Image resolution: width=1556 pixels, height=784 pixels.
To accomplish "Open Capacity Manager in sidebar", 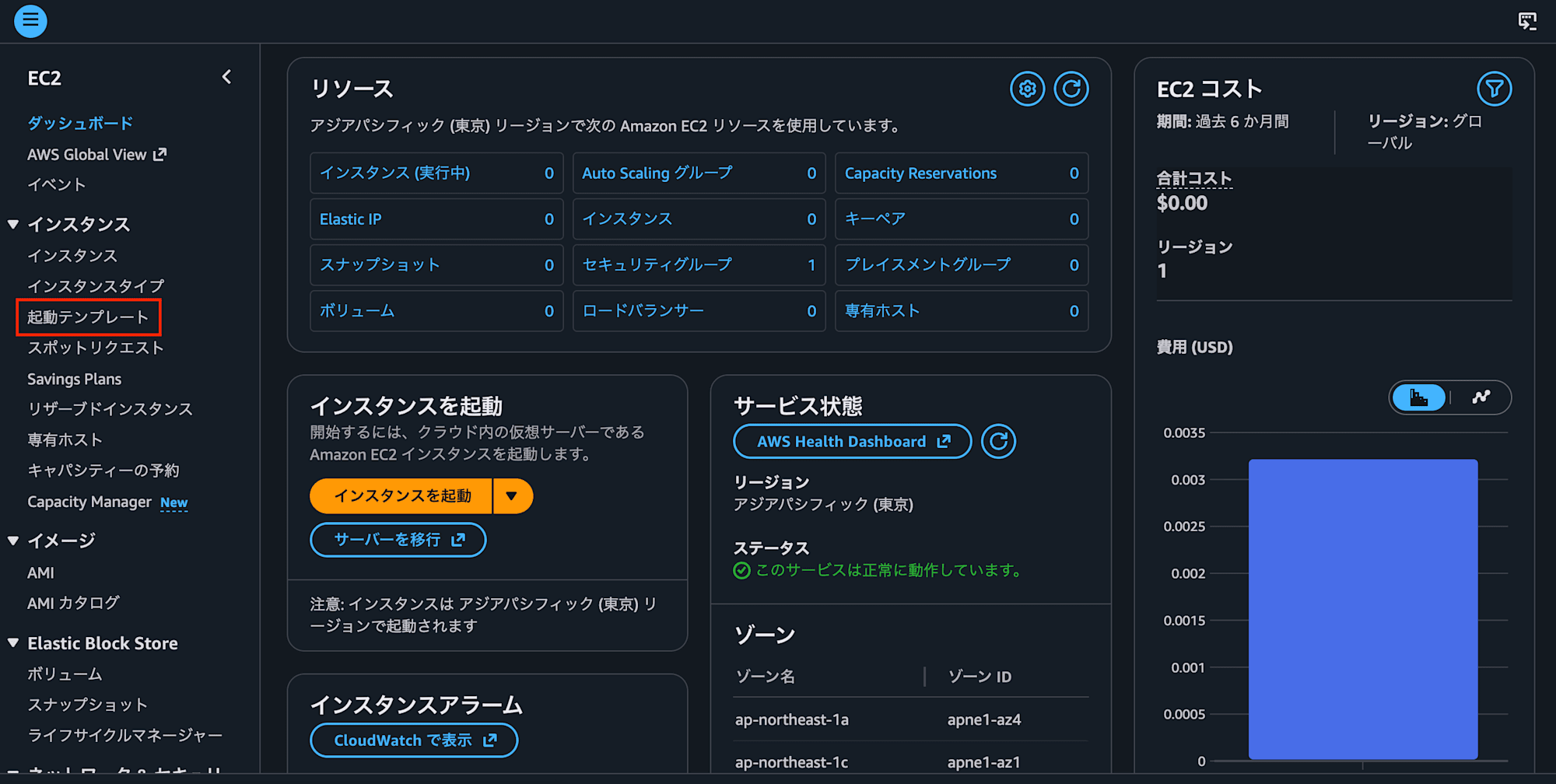I will [89, 502].
